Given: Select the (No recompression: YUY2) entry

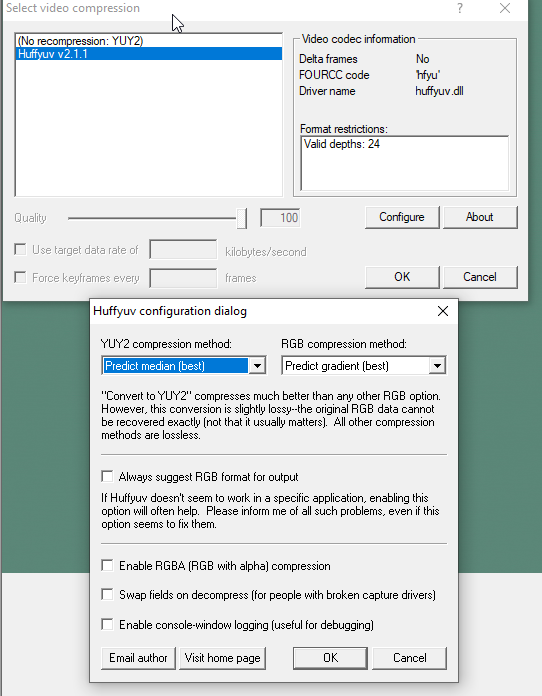Looking at the screenshot, I should [149, 41].
